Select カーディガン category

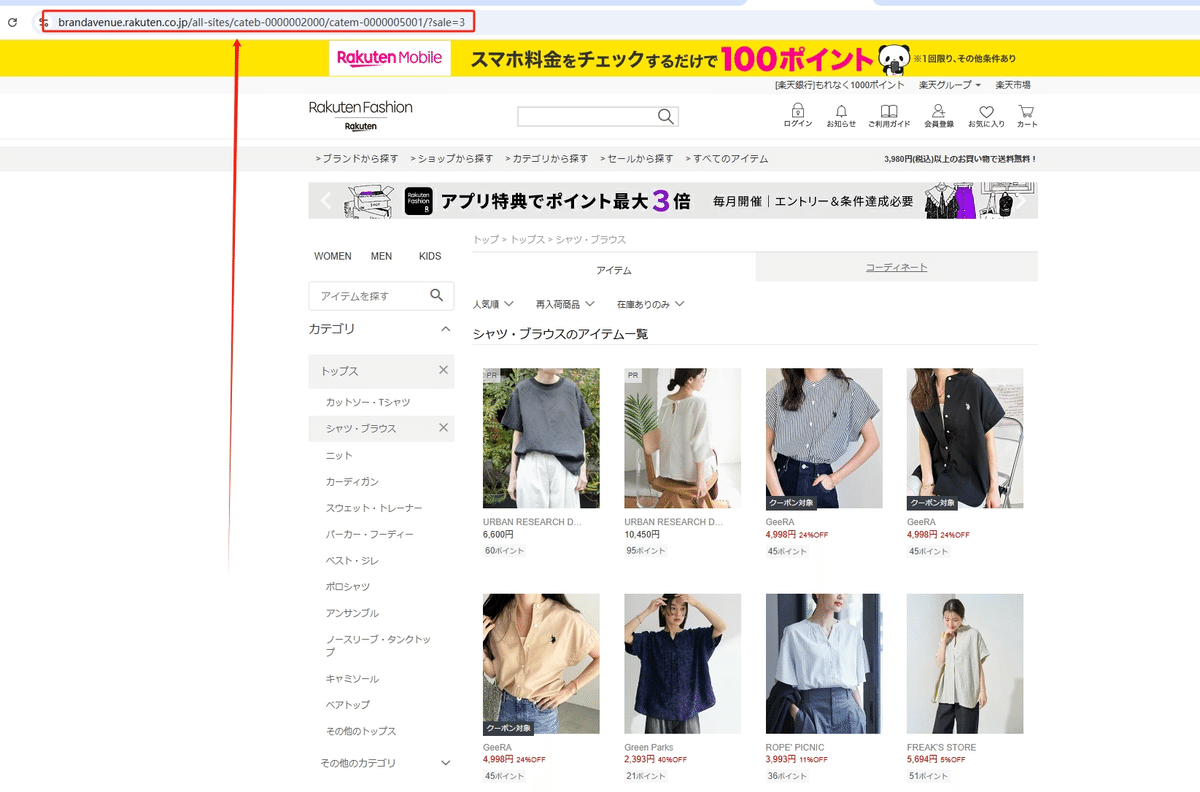point(352,482)
